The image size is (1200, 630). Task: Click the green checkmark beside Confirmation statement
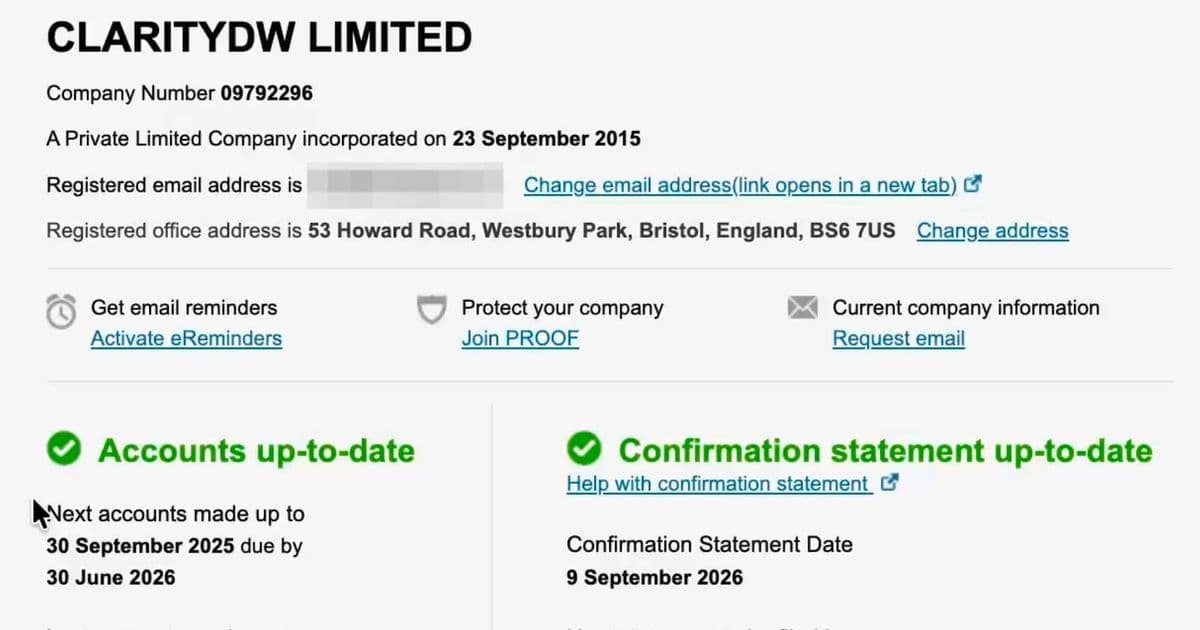tap(585, 450)
